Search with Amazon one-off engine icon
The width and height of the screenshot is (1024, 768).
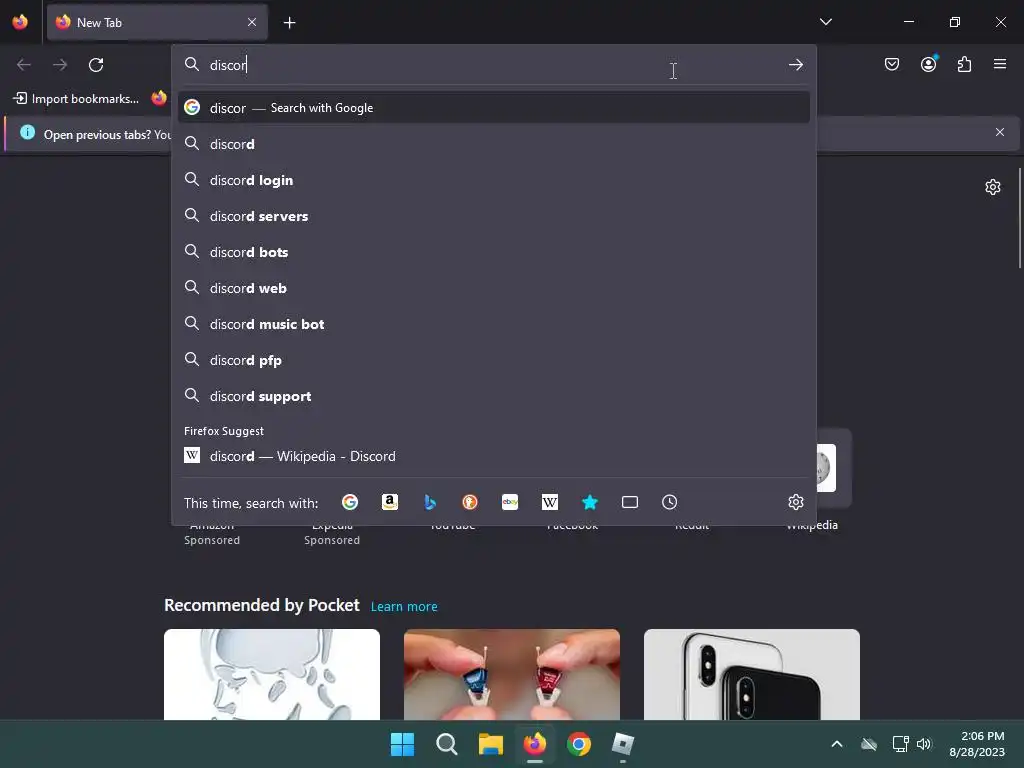click(390, 502)
